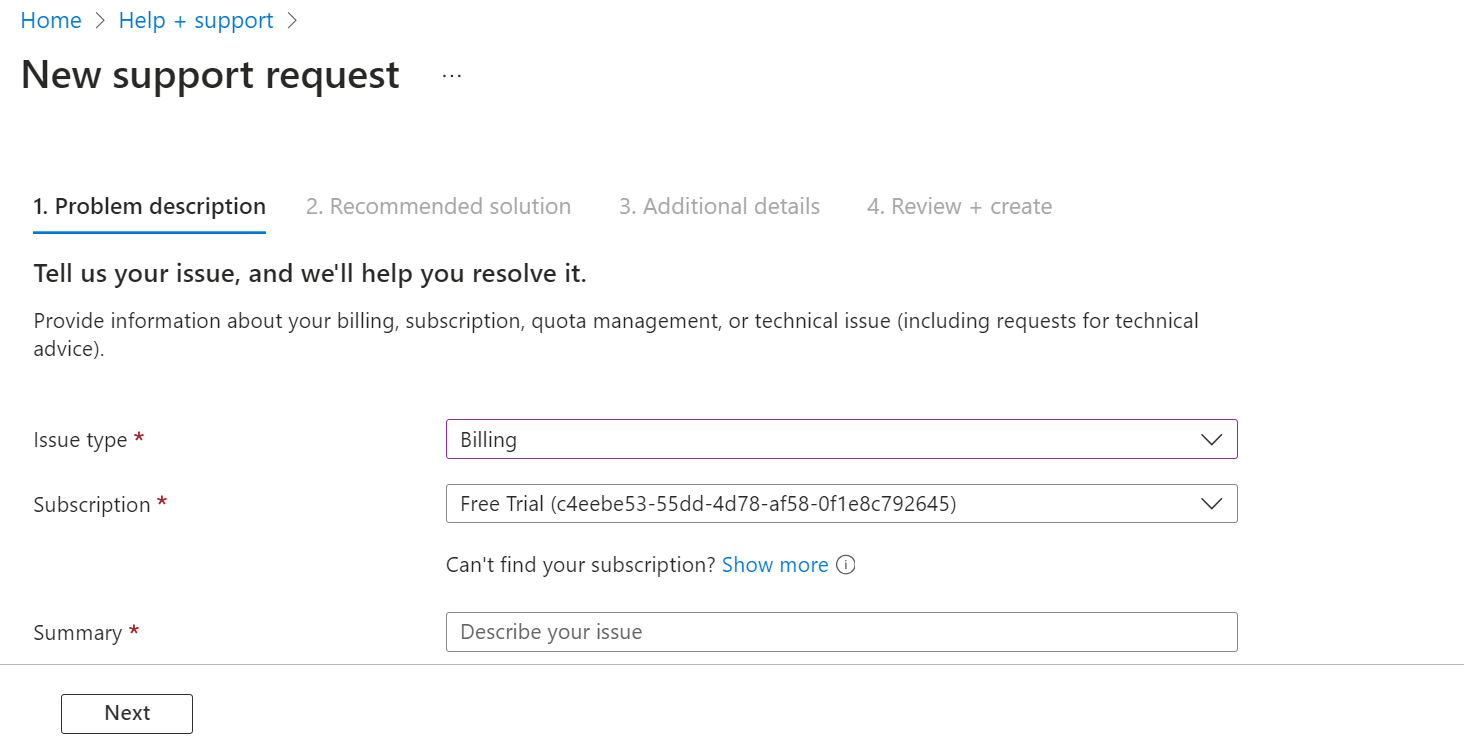Open the ellipsis more options menu
This screenshot has height=744, width=1464.
click(452, 76)
